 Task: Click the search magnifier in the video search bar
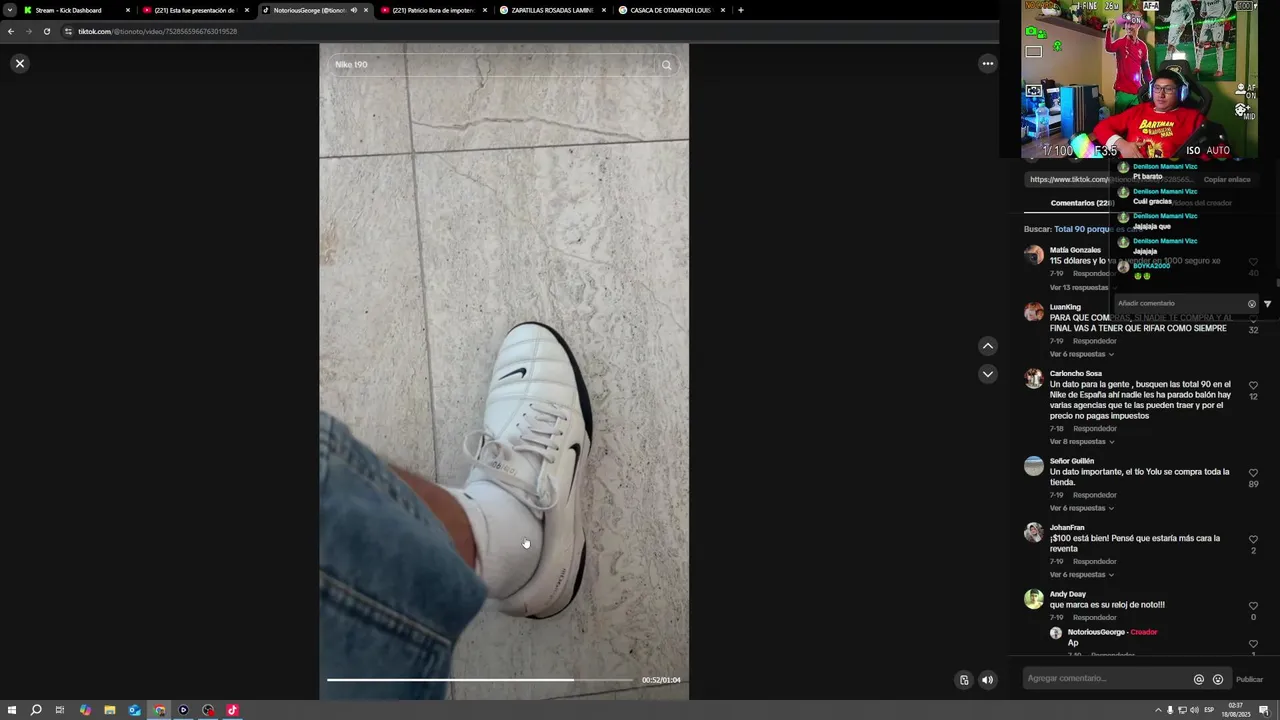coord(666,65)
